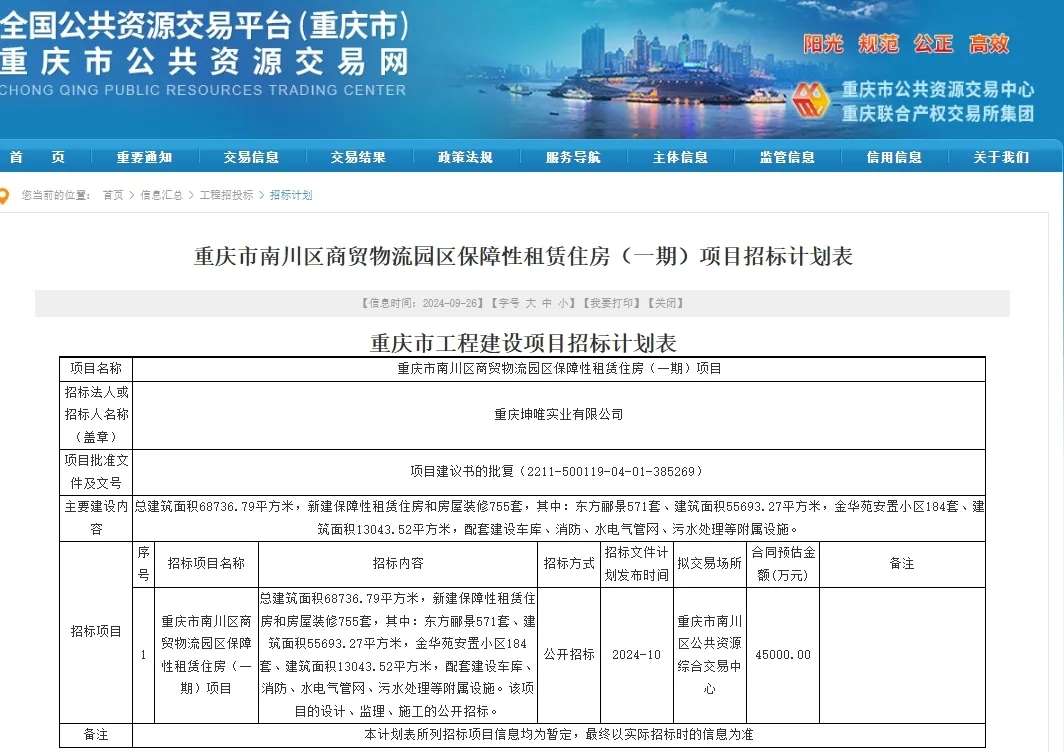Click the 信息时间 2024-09-26 text
This screenshot has width=1064, height=752.
point(422,303)
